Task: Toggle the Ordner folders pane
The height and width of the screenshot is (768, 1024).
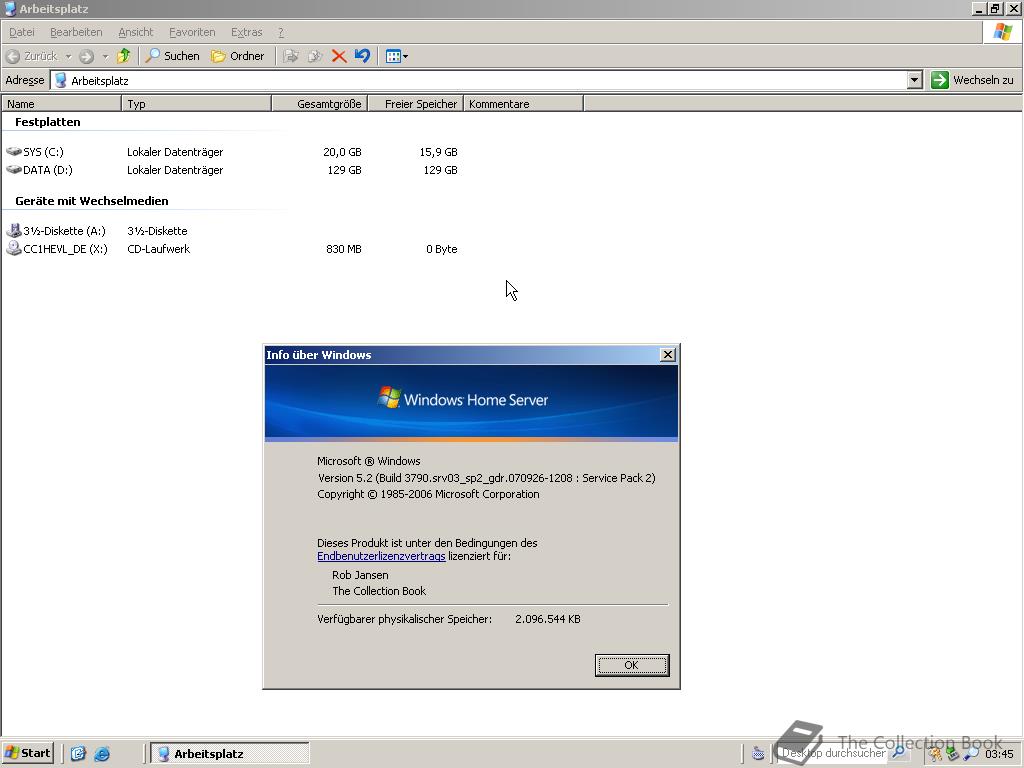Action: tap(238, 56)
